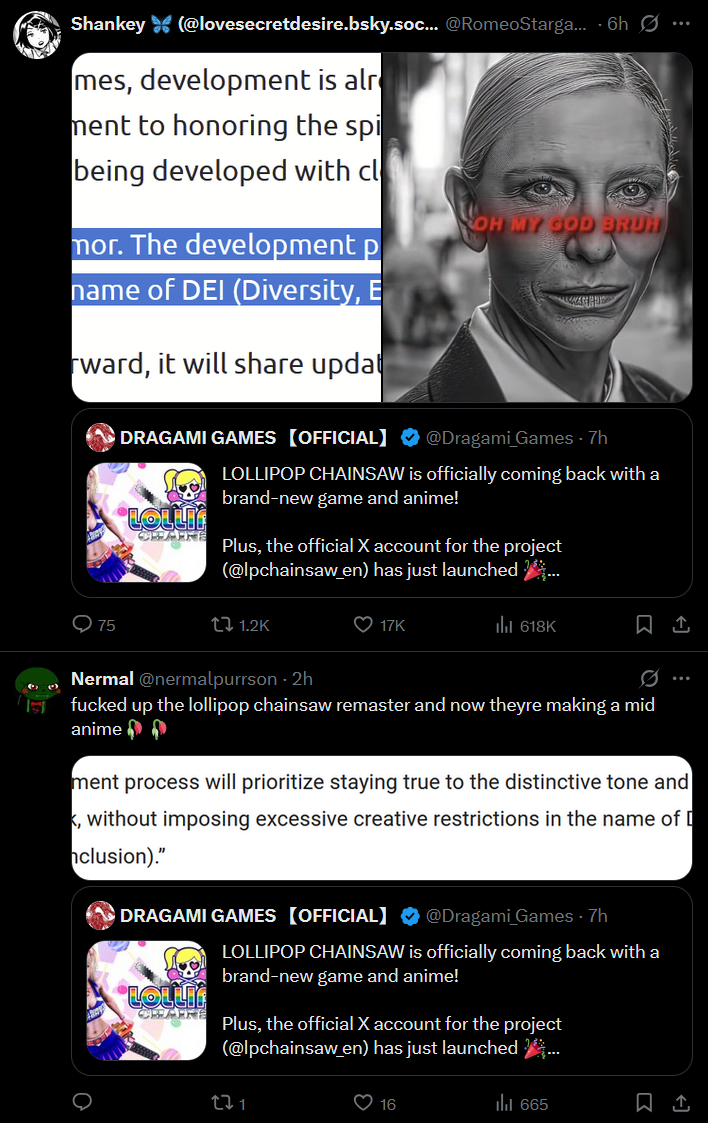Bookmark Shankey's post
Screen dimensions: 708x1123
click(644, 625)
